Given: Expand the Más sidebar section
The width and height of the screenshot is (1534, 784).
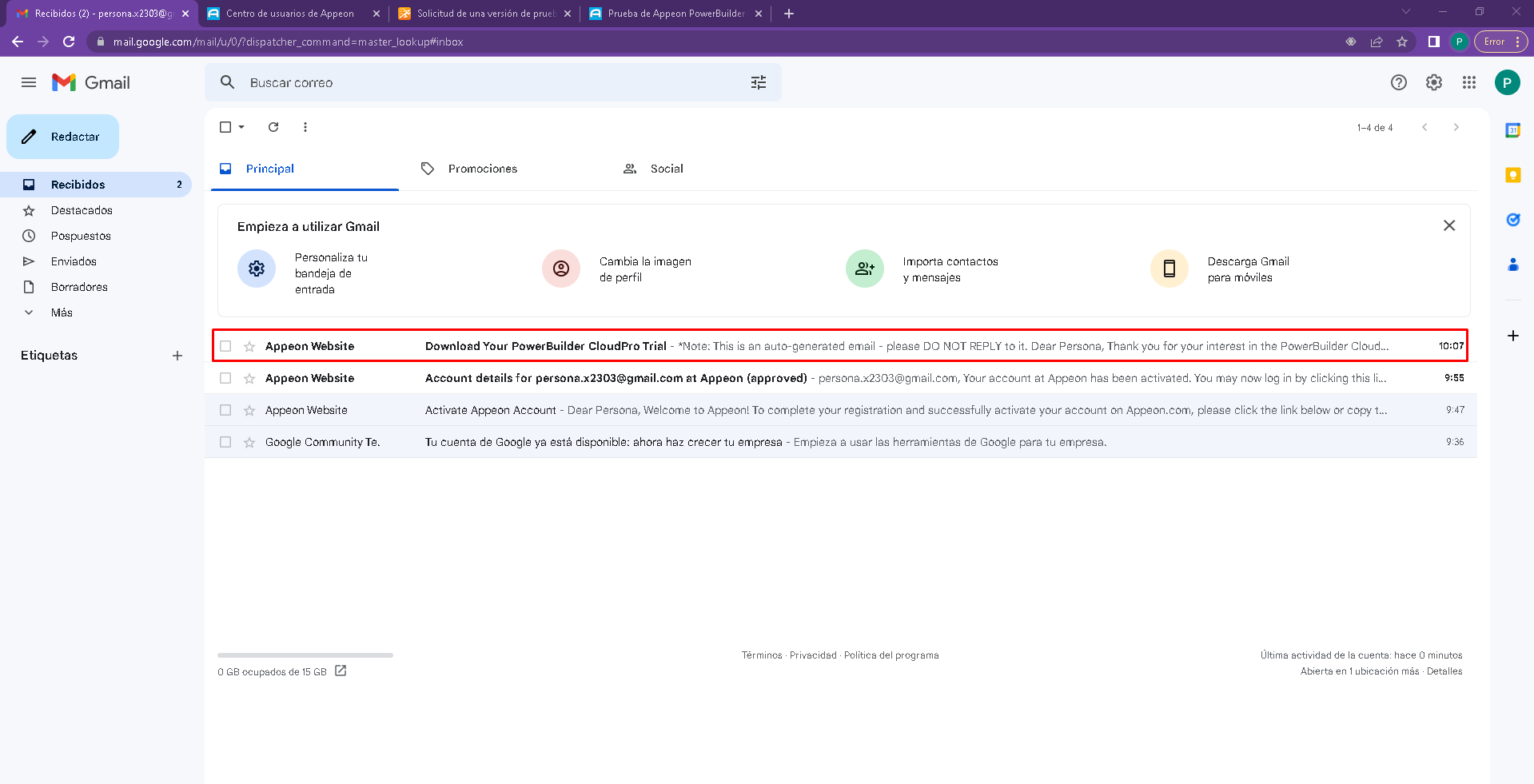Looking at the screenshot, I should click(x=62, y=312).
